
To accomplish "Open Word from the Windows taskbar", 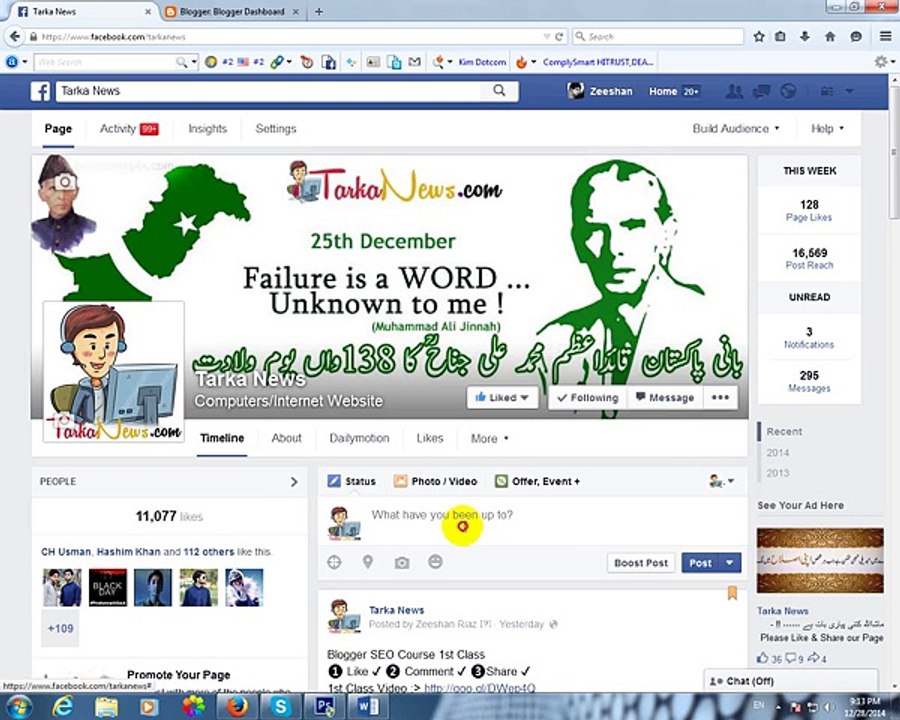I will pyautogui.click(x=367, y=706).
